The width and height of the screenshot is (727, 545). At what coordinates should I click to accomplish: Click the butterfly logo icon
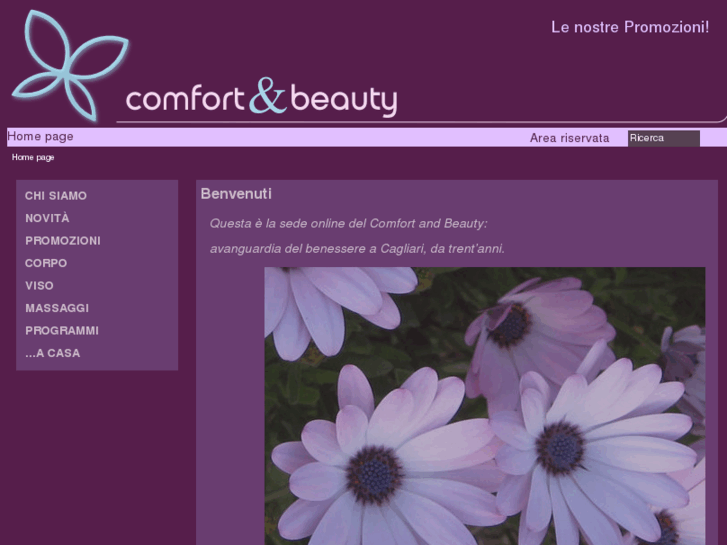coord(70,65)
